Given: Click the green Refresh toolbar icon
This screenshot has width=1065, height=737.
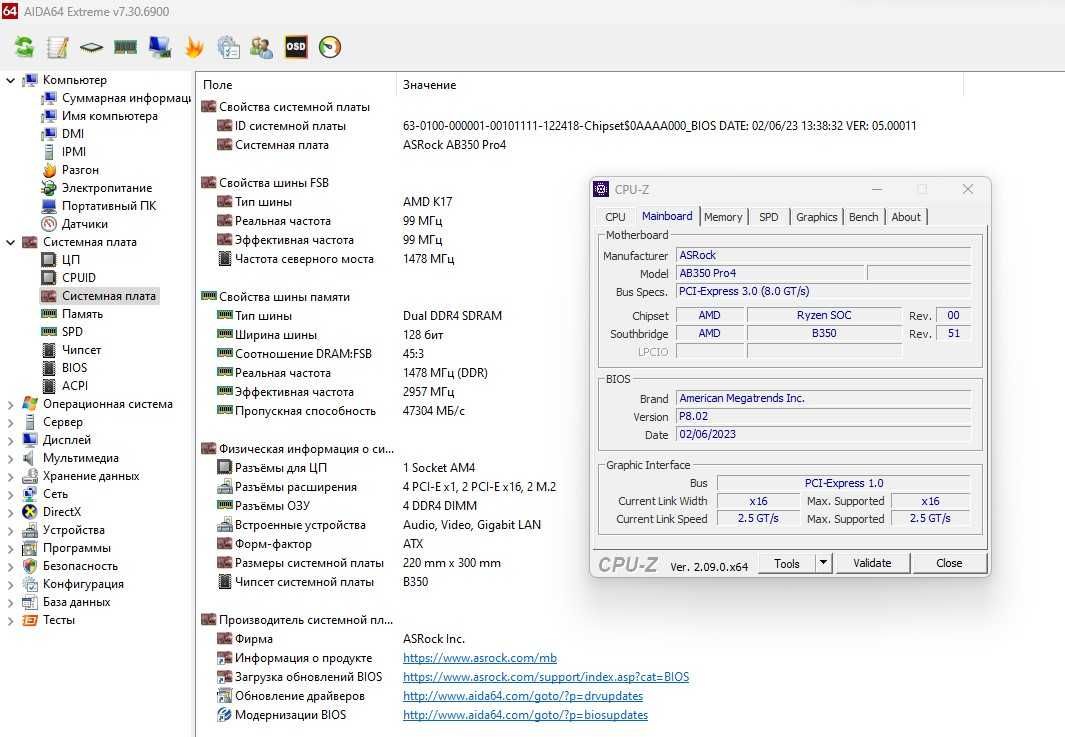Looking at the screenshot, I should click(24, 47).
